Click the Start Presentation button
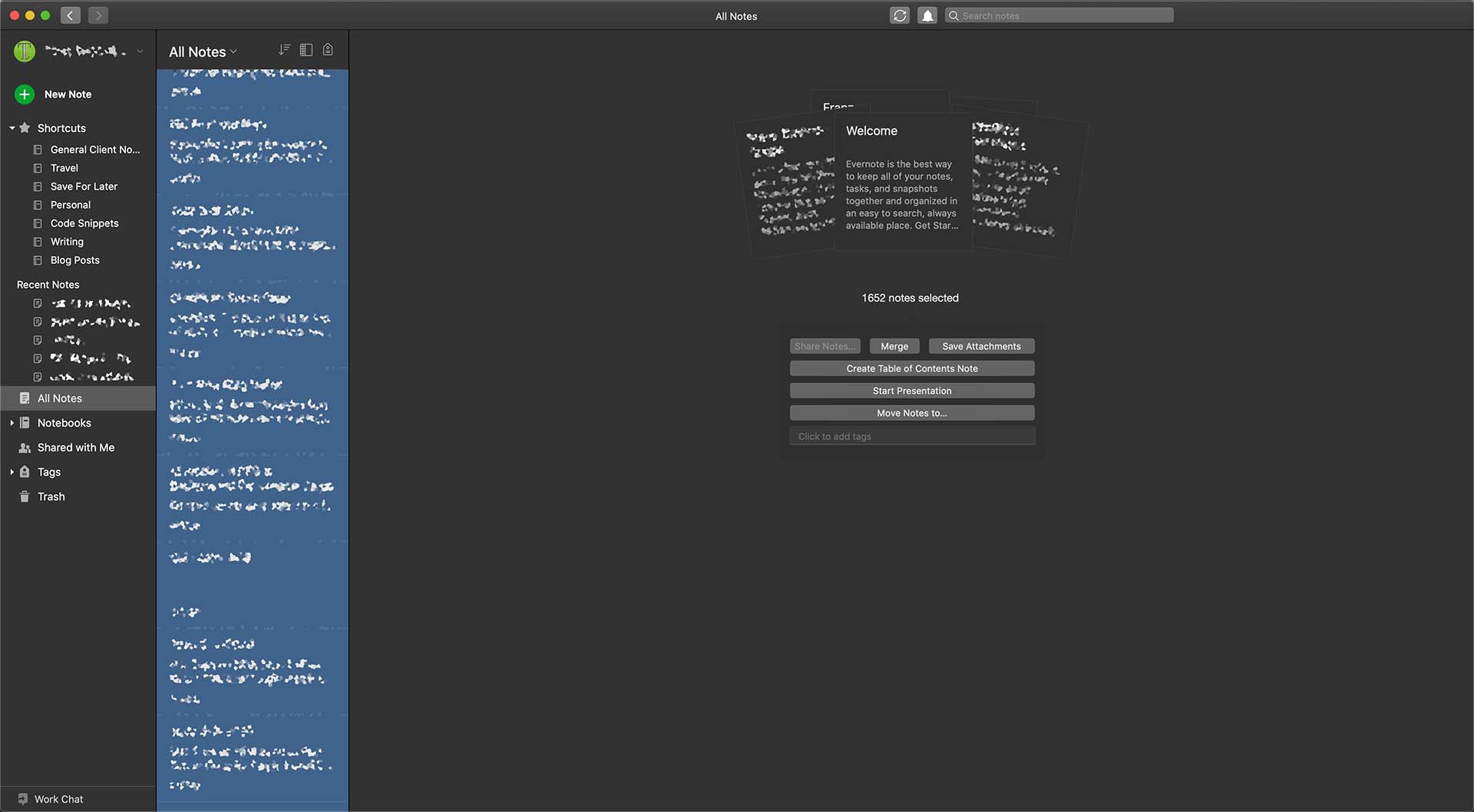 click(x=912, y=391)
